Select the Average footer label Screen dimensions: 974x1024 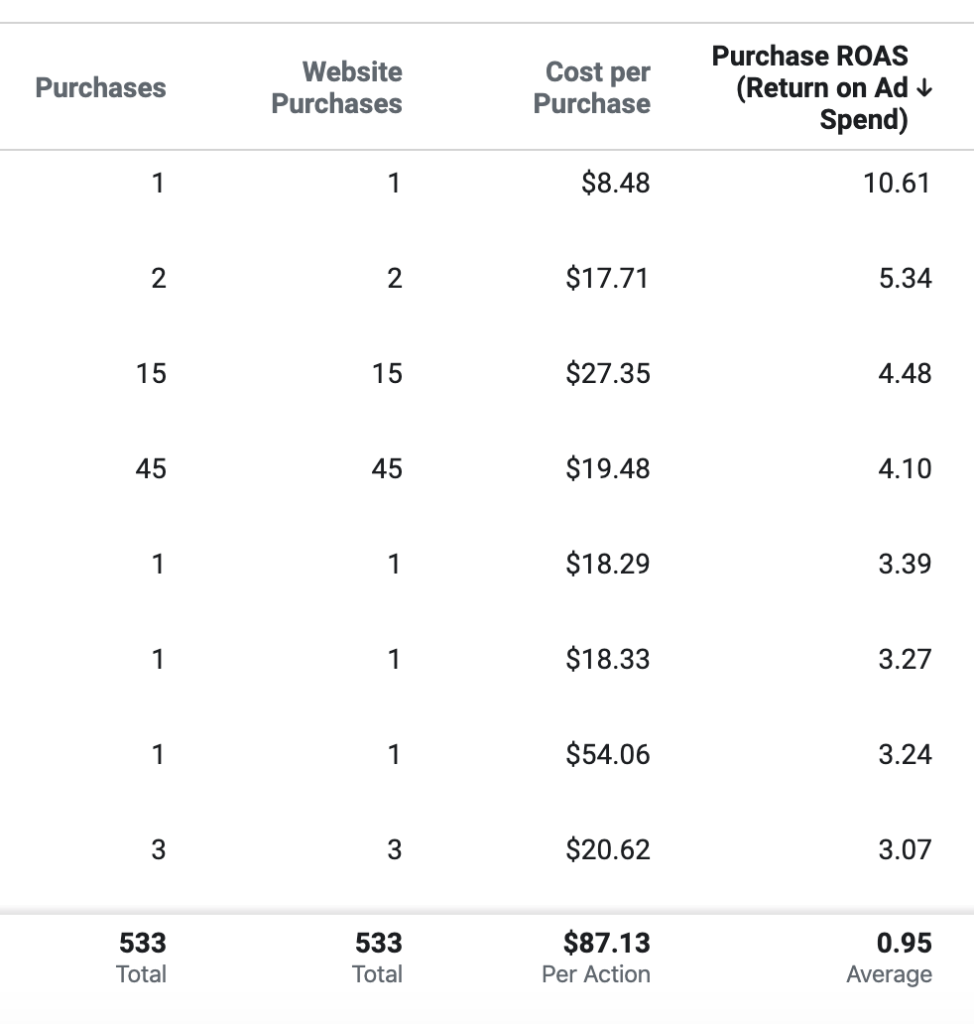click(889, 974)
